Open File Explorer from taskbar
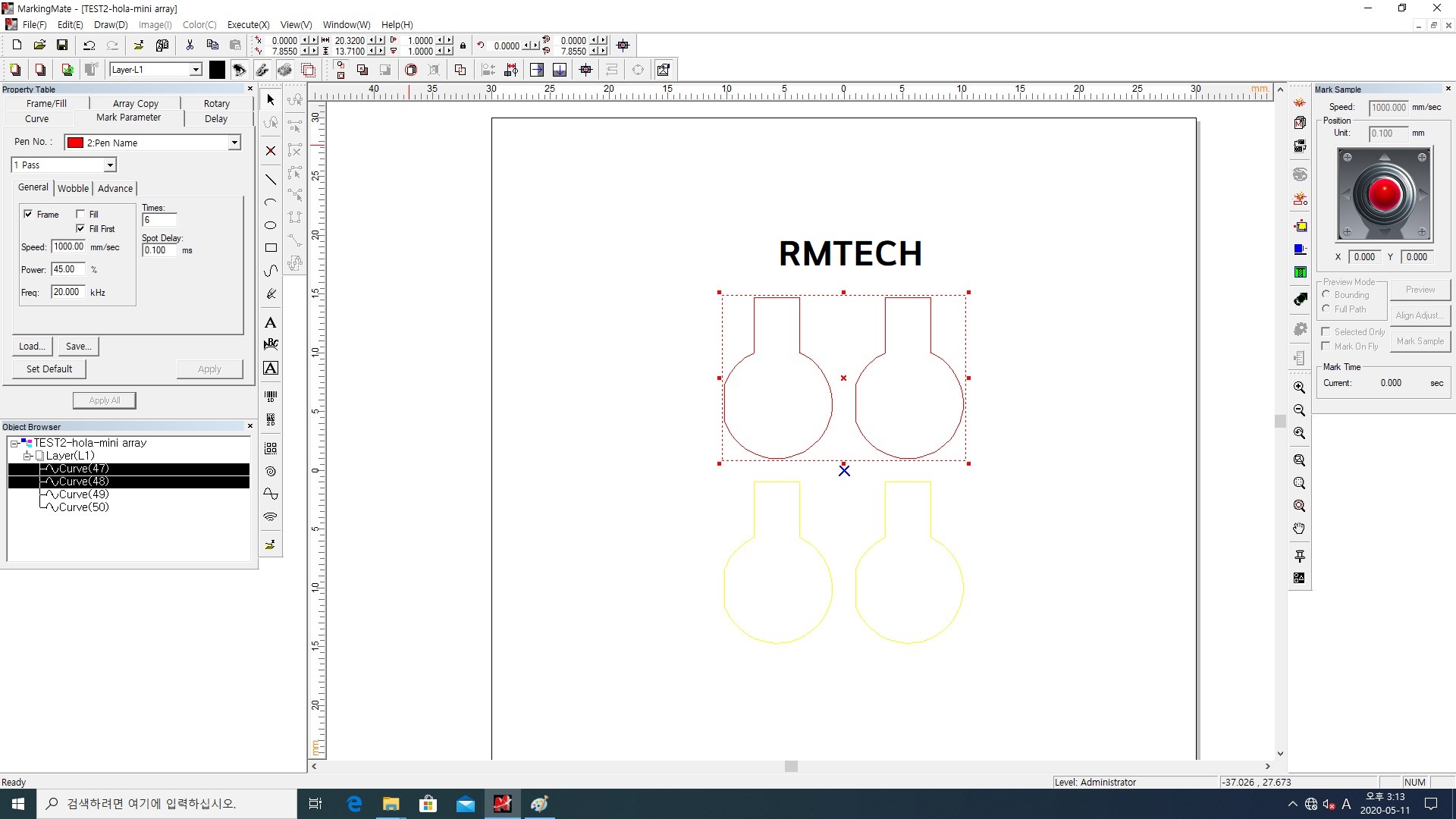The height and width of the screenshot is (819, 1456). 391,804
